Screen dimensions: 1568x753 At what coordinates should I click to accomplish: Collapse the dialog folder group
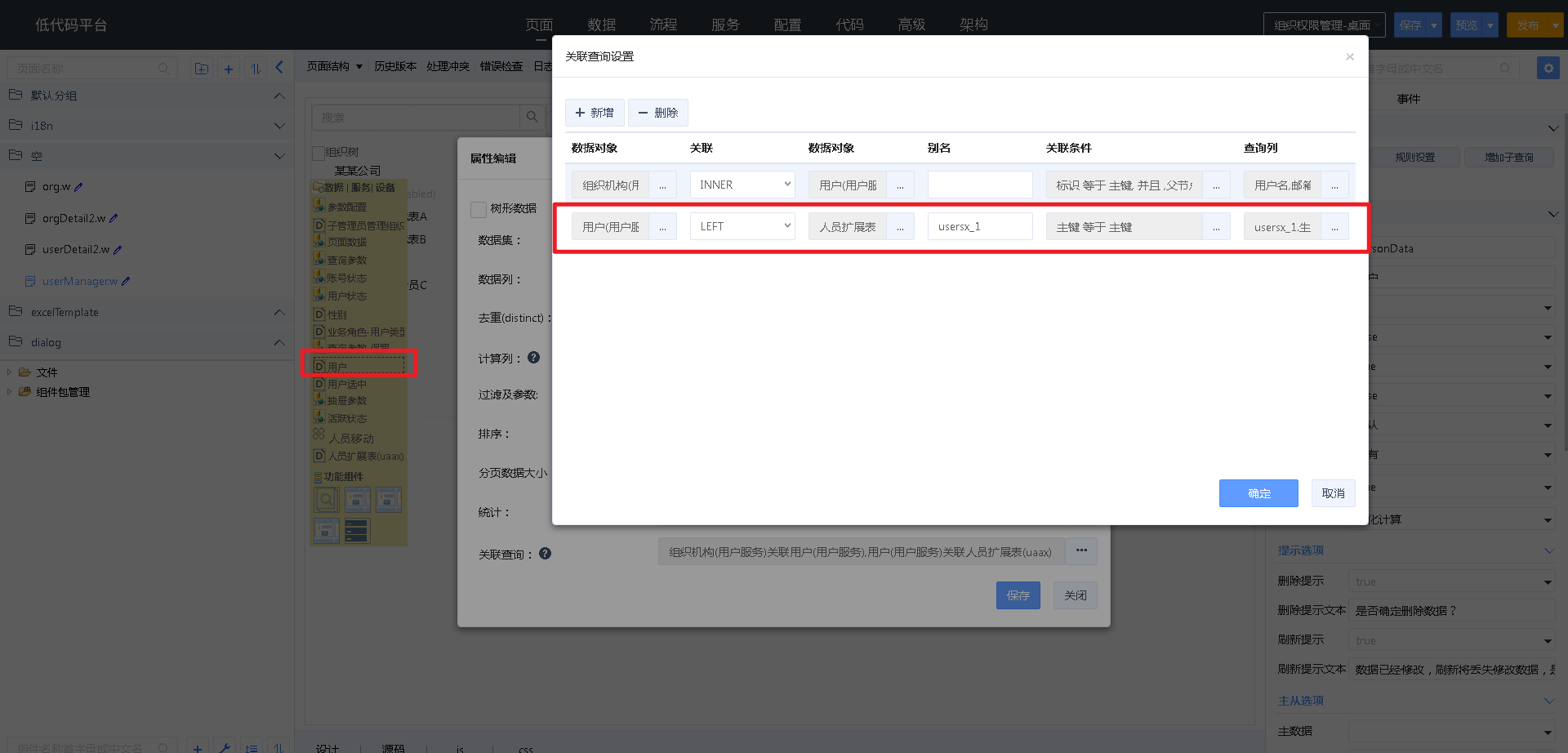279,342
